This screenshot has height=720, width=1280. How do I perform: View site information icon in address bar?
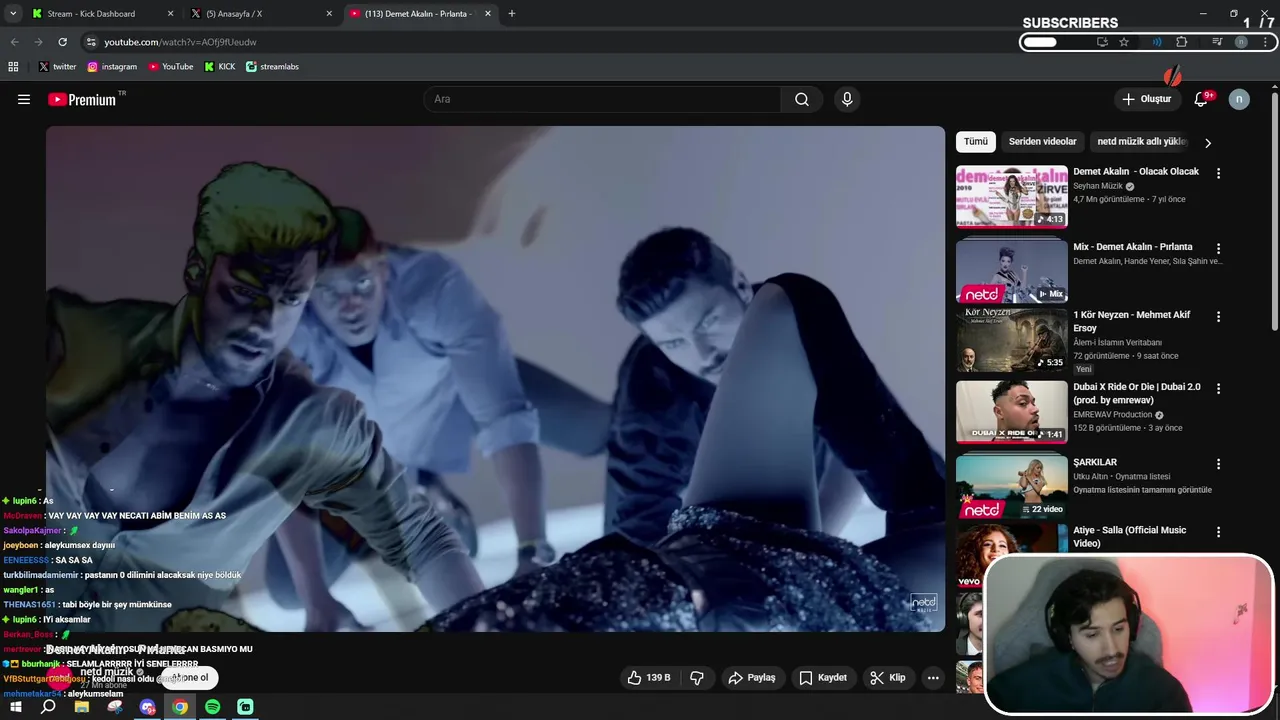91,42
